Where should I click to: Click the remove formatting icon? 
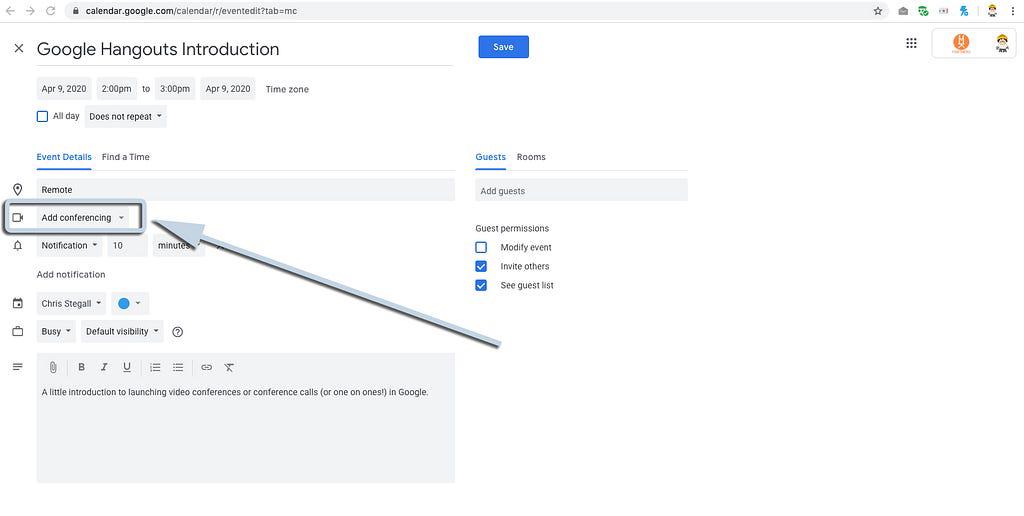tap(229, 367)
